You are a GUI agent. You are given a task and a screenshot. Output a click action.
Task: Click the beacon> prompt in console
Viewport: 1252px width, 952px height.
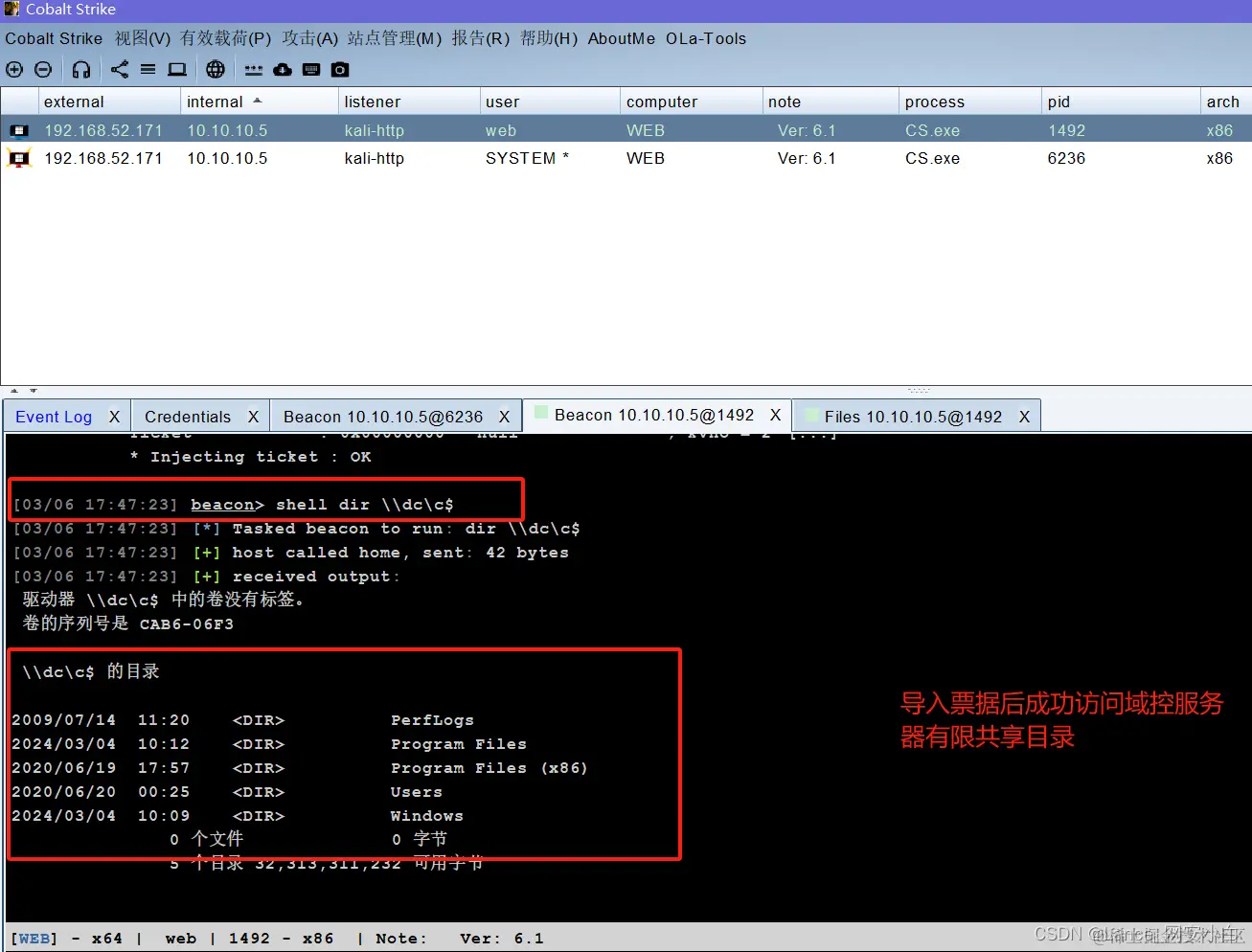[227, 505]
